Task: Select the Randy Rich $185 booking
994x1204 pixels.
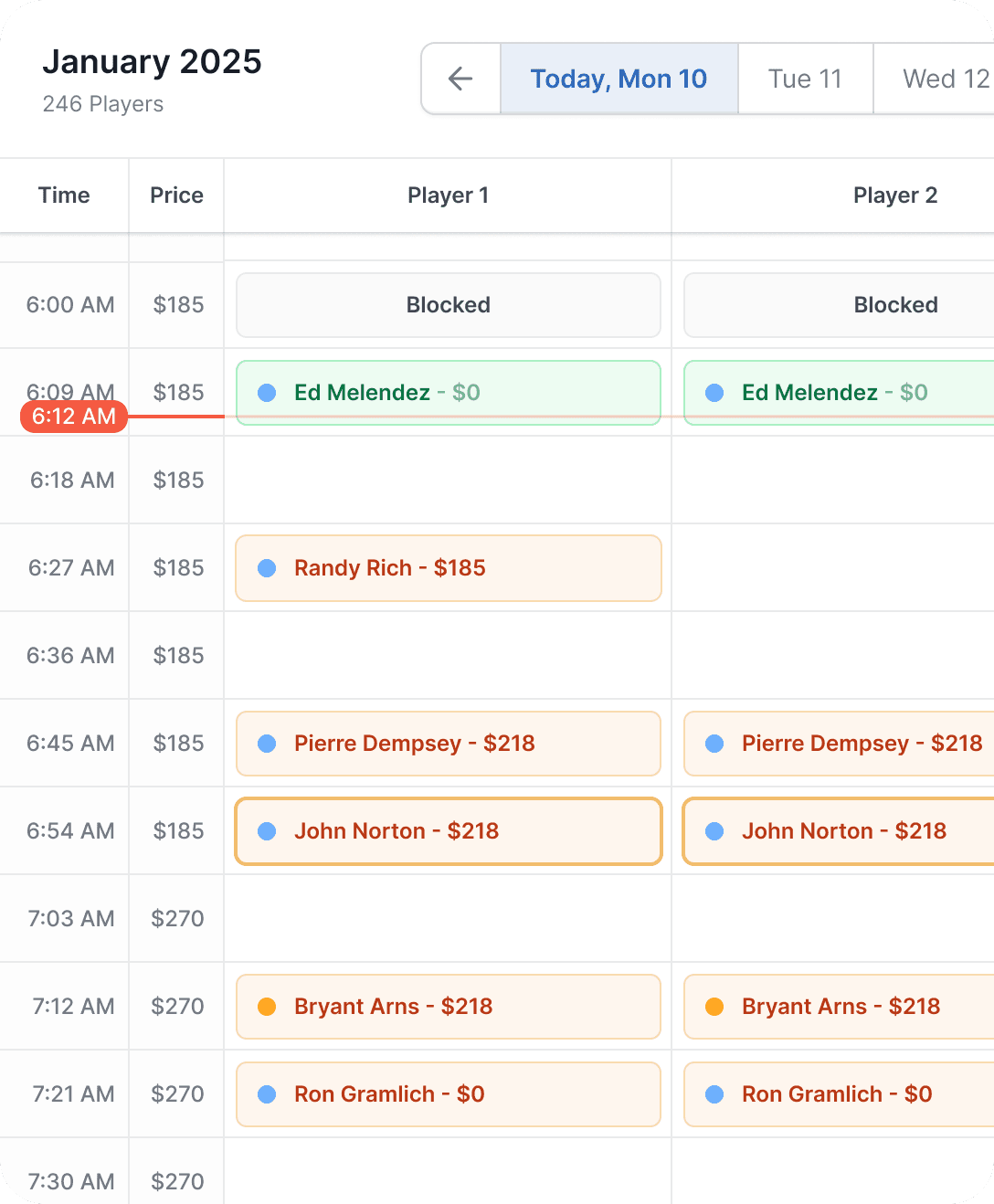Action: click(448, 568)
